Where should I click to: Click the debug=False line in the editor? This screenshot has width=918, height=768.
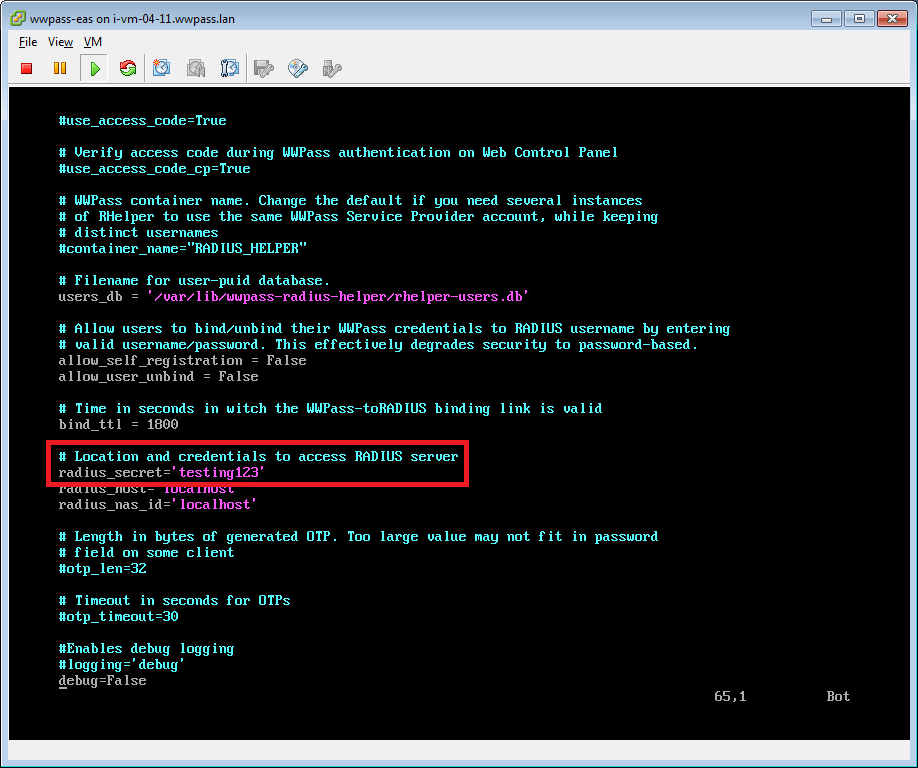pyautogui.click(x=102, y=680)
